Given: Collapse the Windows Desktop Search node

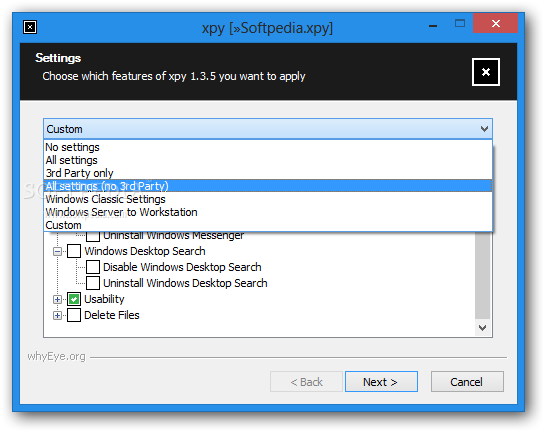Looking at the screenshot, I should [57, 251].
